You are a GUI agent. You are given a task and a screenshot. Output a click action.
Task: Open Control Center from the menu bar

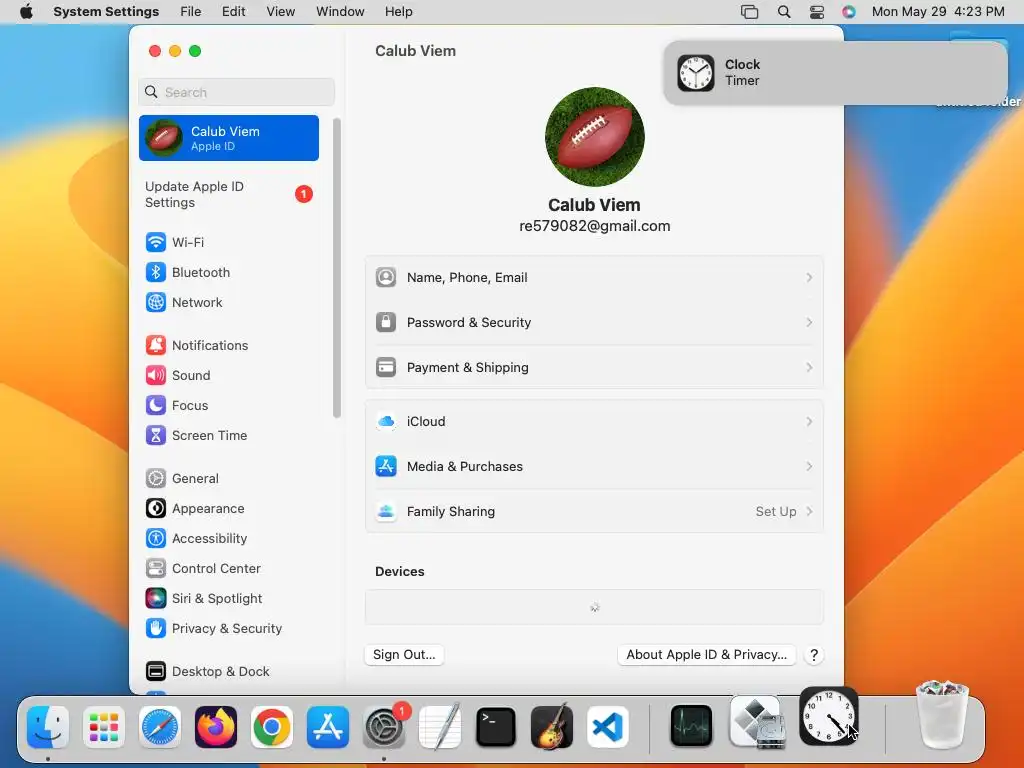point(817,12)
